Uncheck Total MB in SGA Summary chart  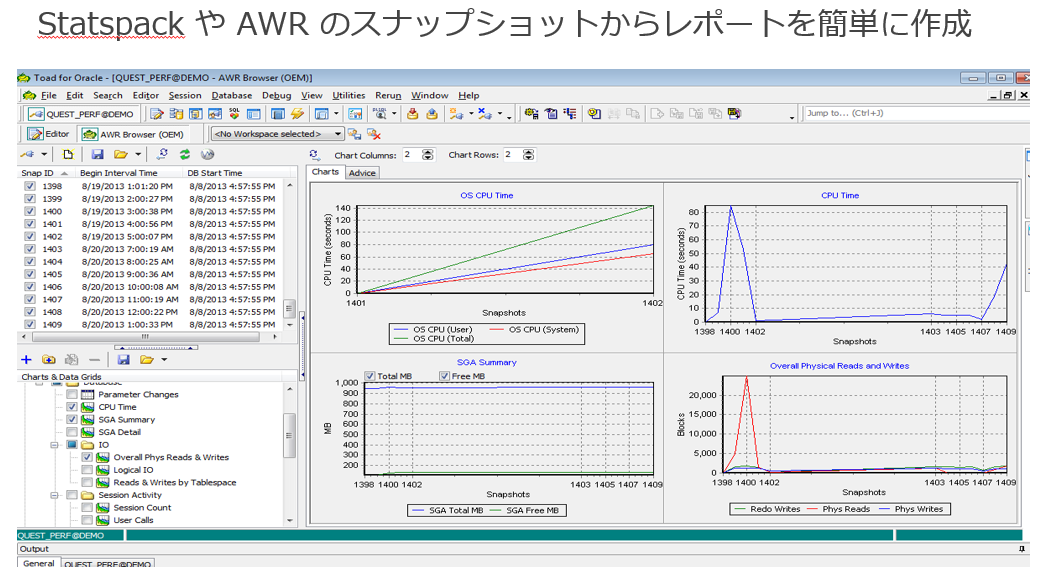370,376
